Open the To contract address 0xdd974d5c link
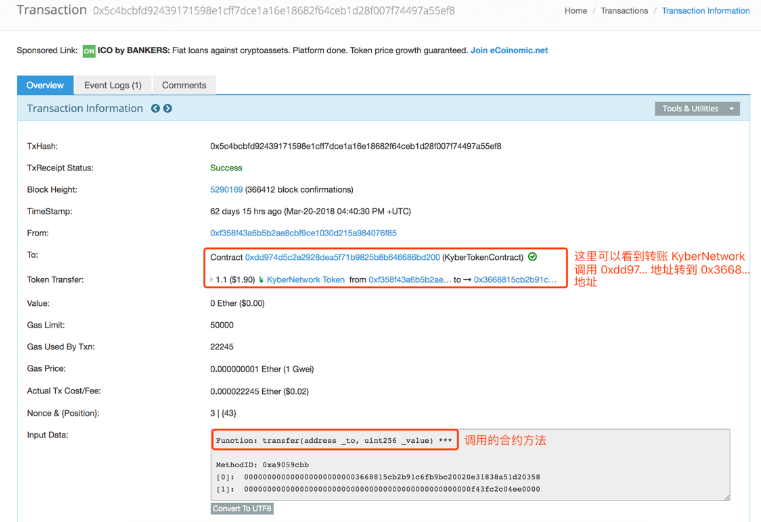Viewport: 761px width, 522px height. [342, 257]
